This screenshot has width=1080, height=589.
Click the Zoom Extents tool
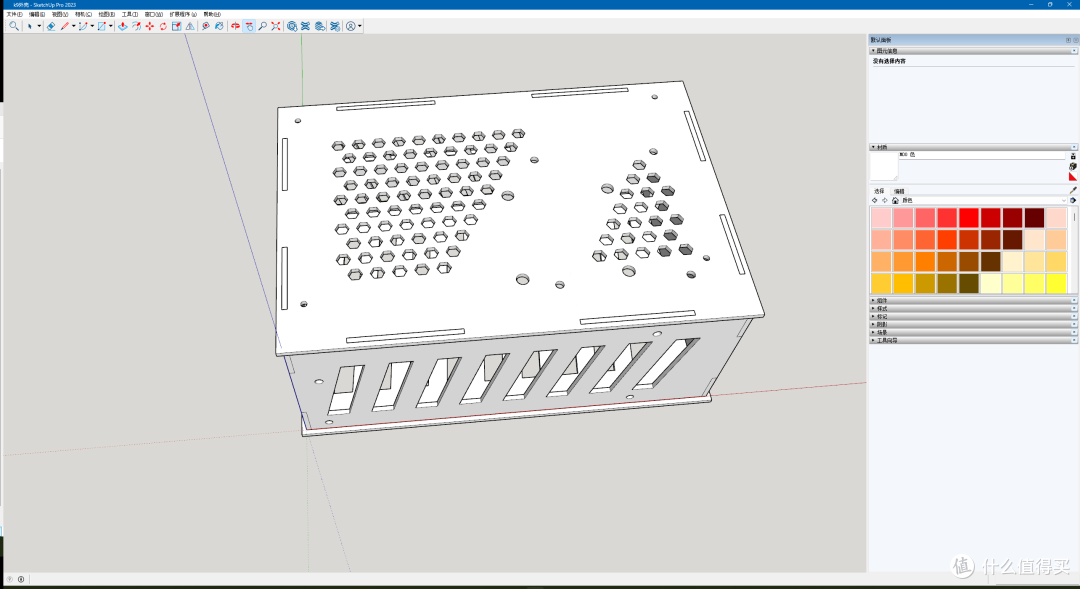(275, 26)
